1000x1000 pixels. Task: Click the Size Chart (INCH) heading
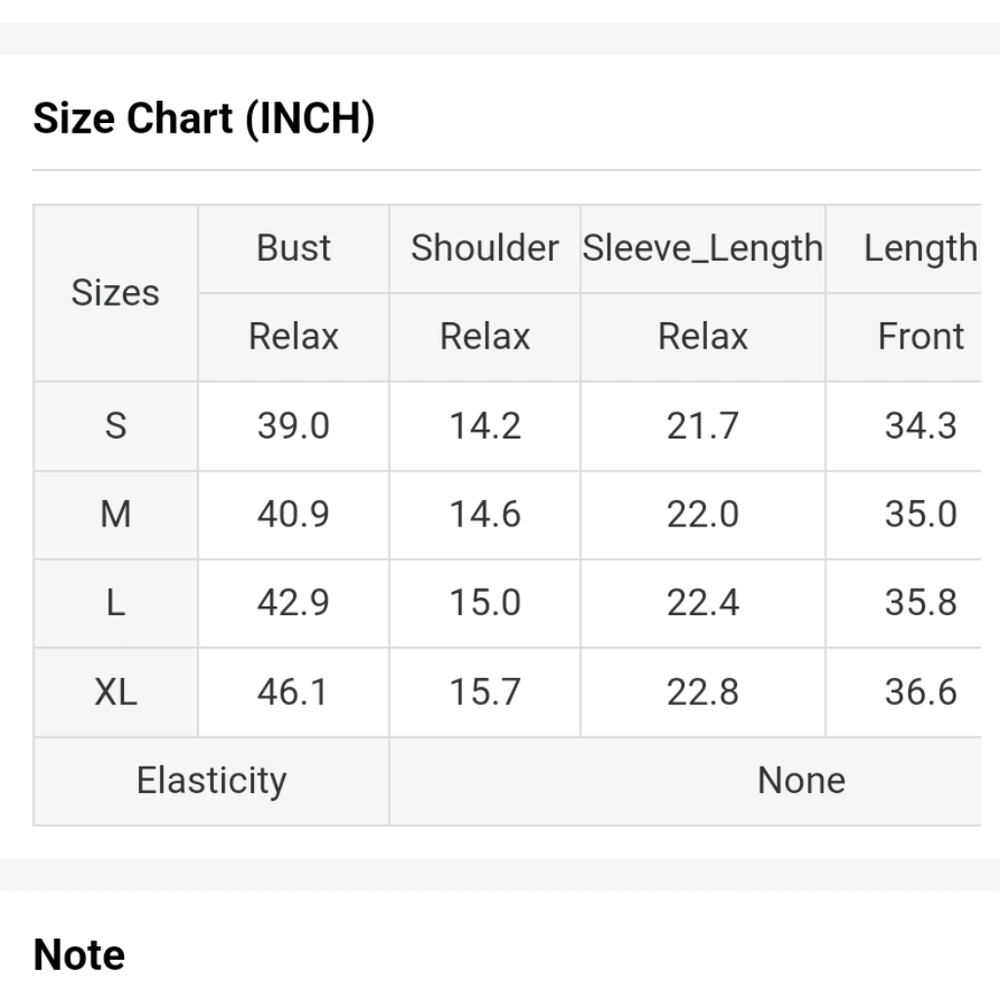(203, 119)
